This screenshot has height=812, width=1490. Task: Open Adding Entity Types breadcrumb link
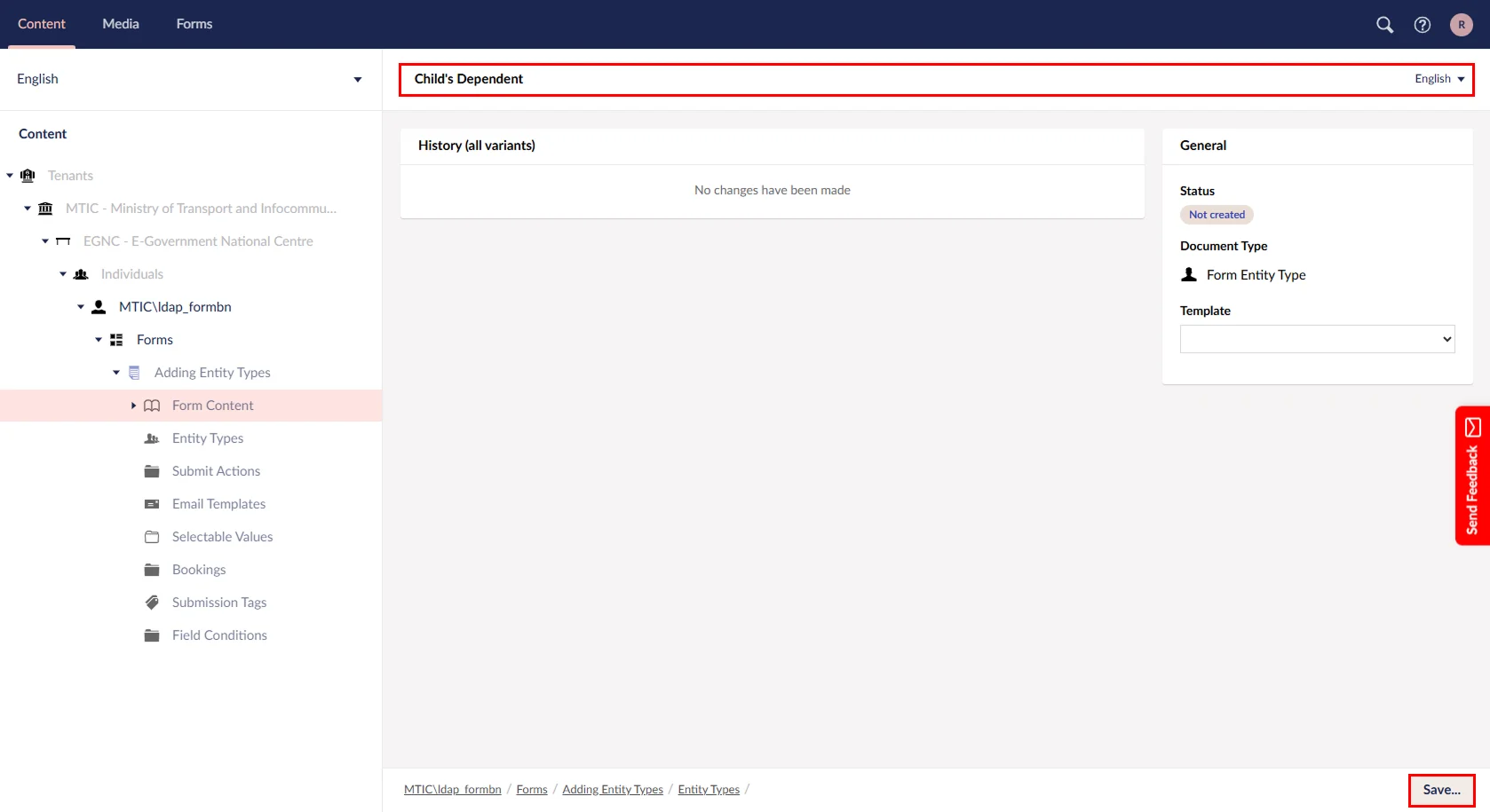coord(612,790)
